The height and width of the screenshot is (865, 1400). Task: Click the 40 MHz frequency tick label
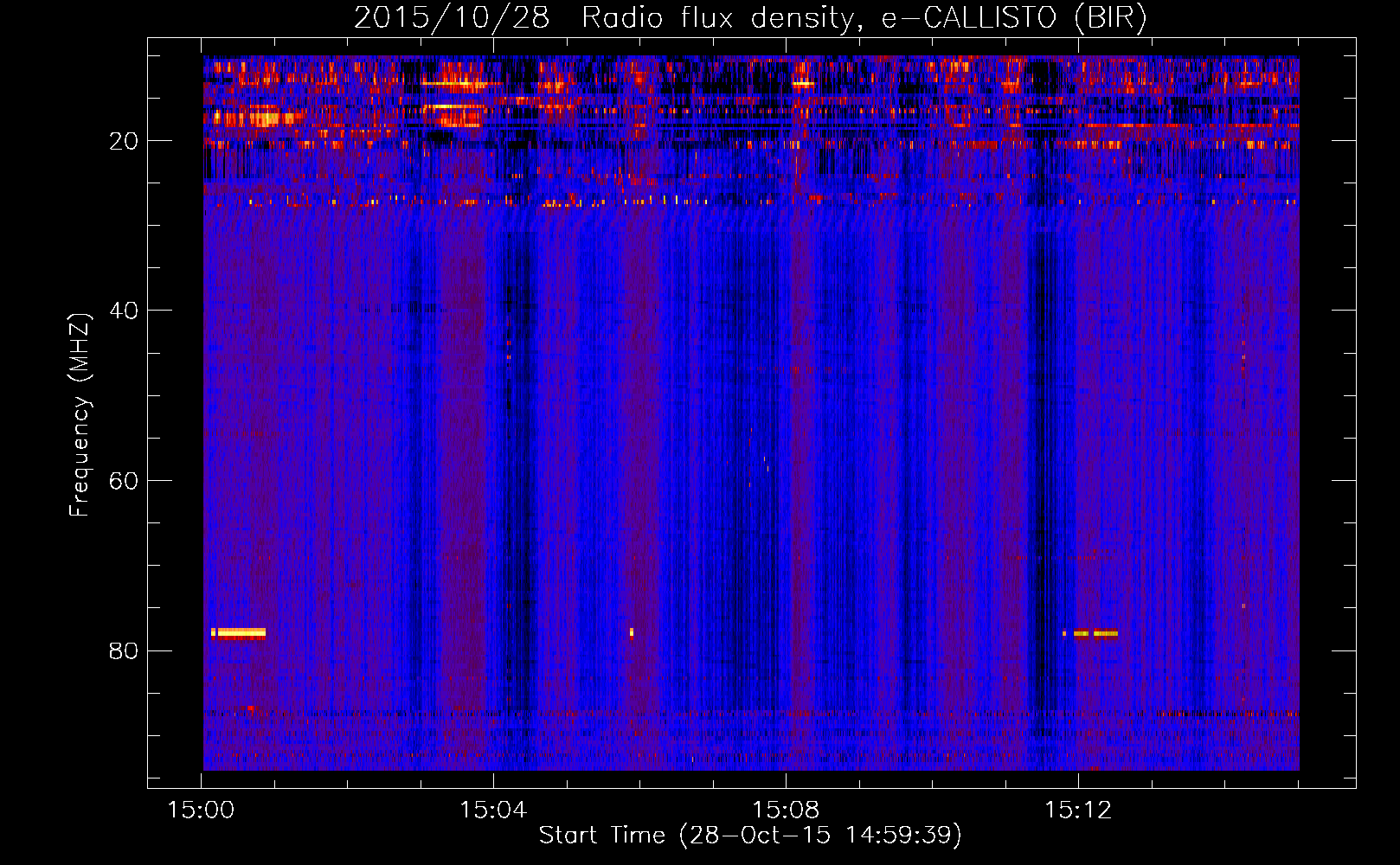click(x=124, y=311)
